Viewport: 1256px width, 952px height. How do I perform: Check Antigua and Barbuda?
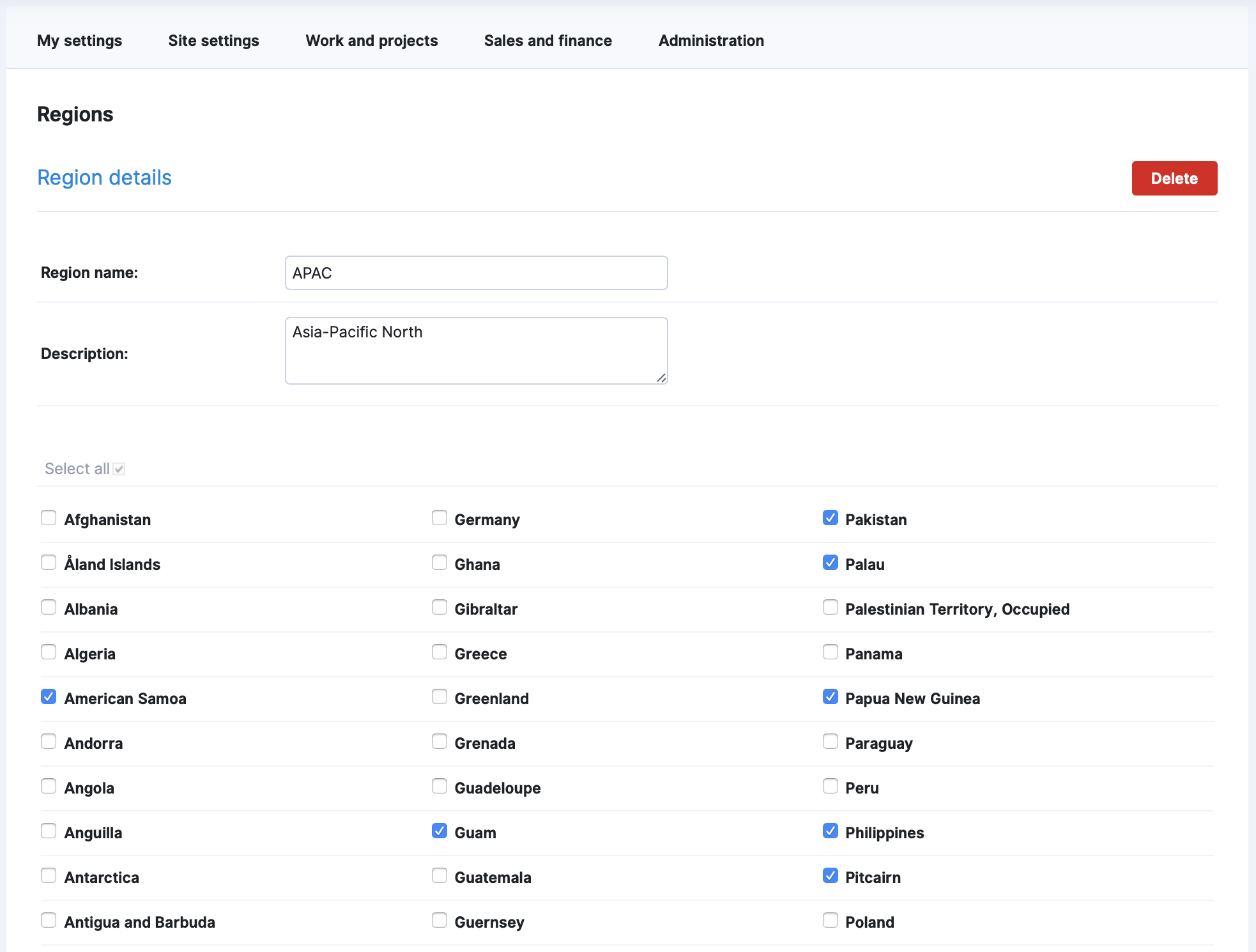[49, 920]
